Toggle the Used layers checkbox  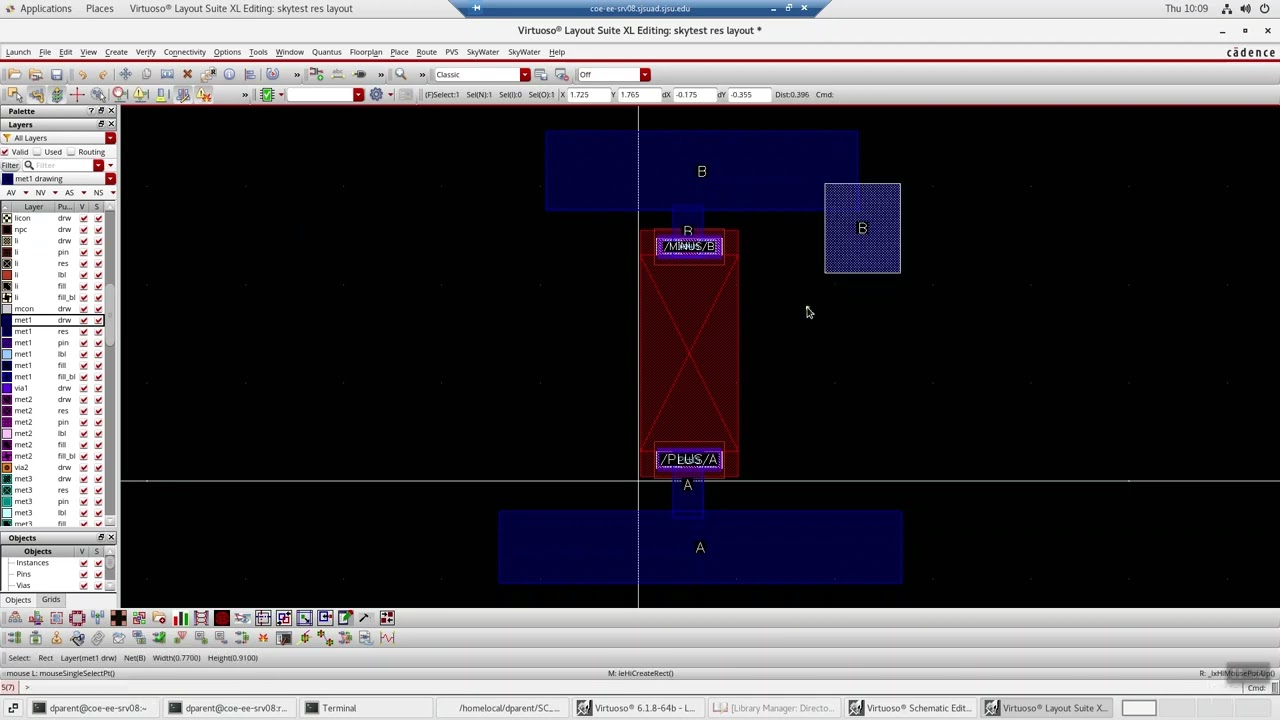(37, 152)
